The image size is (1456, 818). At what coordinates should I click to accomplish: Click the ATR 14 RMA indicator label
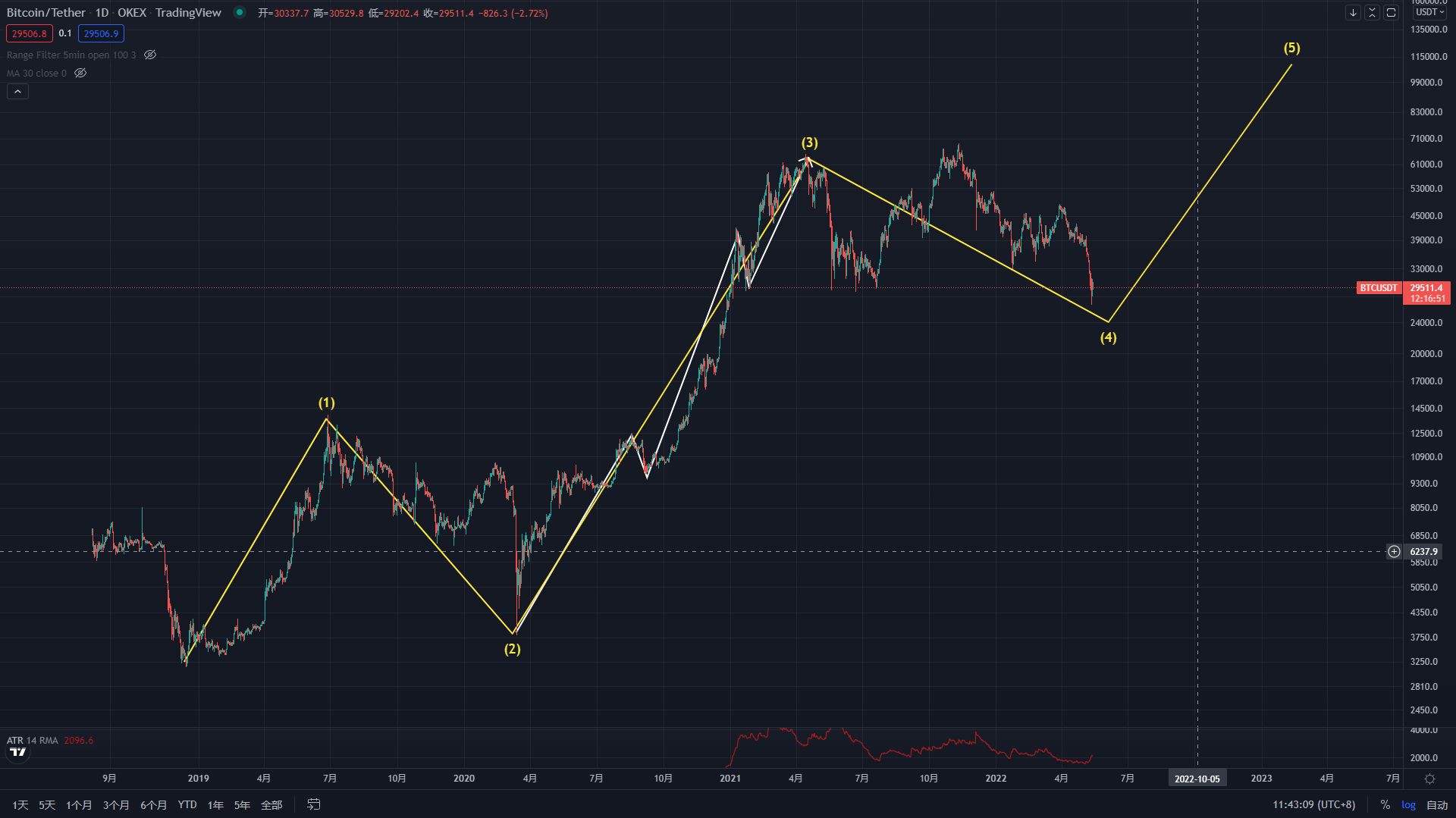tap(33, 740)
